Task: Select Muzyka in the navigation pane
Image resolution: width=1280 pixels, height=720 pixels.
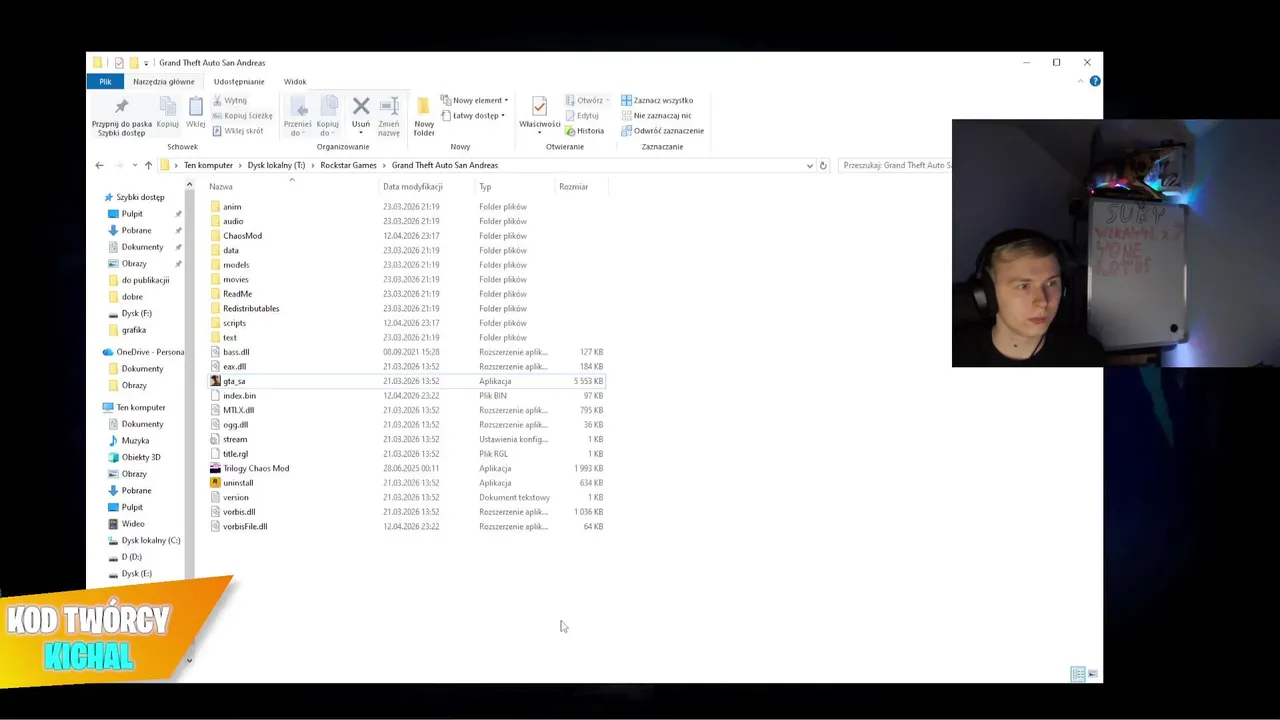Action: tap(135, 440)
